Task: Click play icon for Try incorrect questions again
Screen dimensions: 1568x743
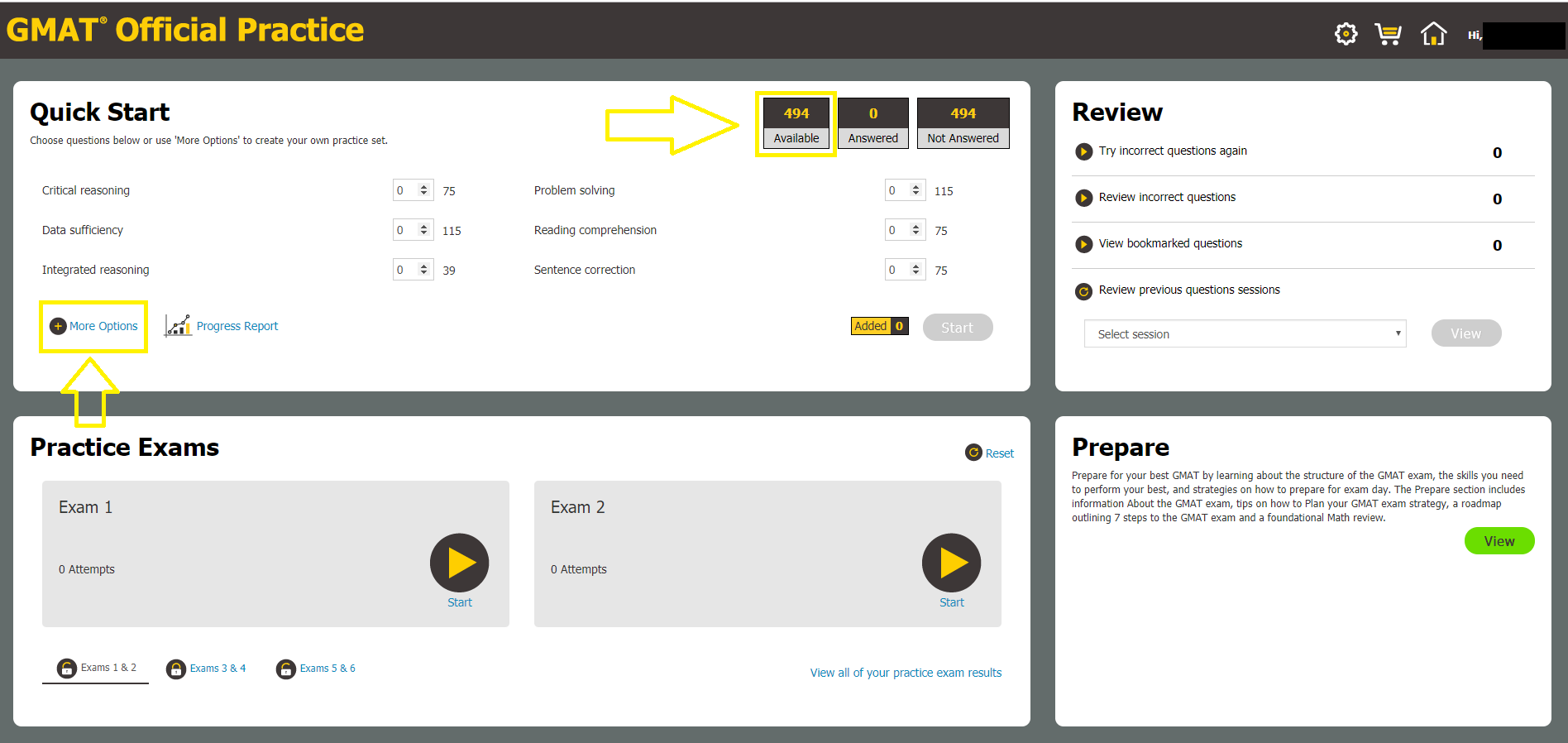Action: tap(1083, 151)
